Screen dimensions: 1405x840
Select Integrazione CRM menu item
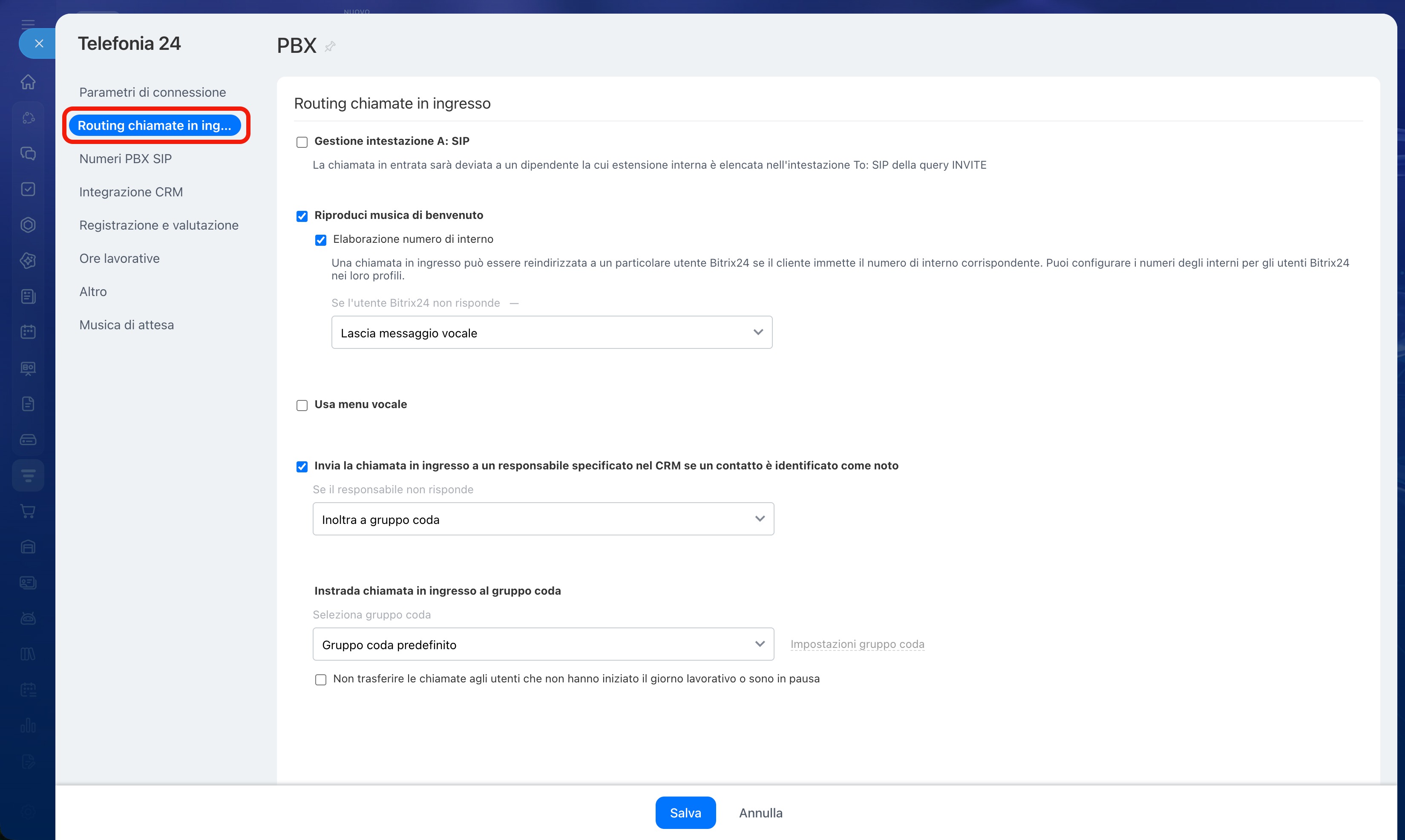(131, 192)
